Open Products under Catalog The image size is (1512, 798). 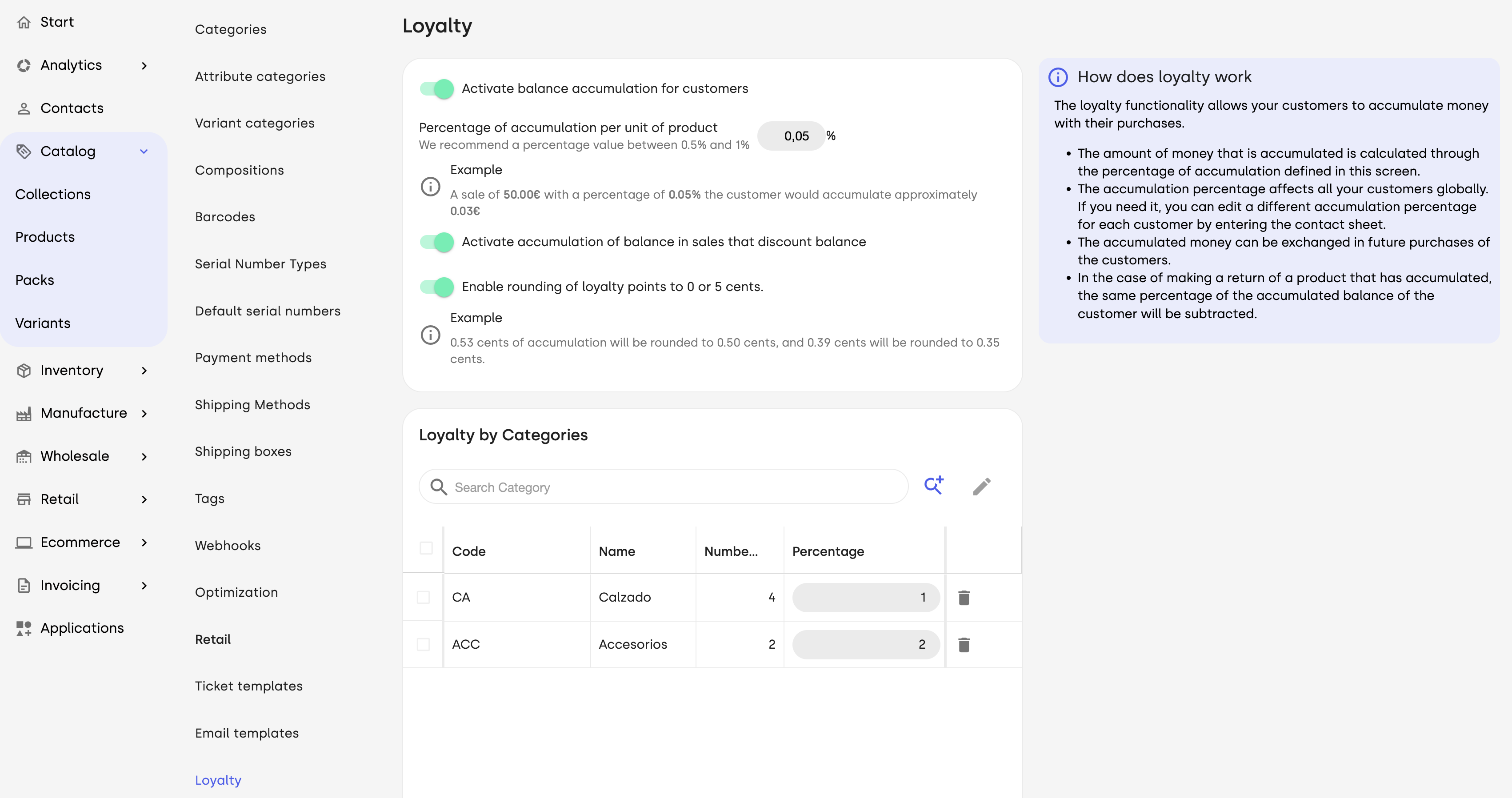click(x=45, y=237)
